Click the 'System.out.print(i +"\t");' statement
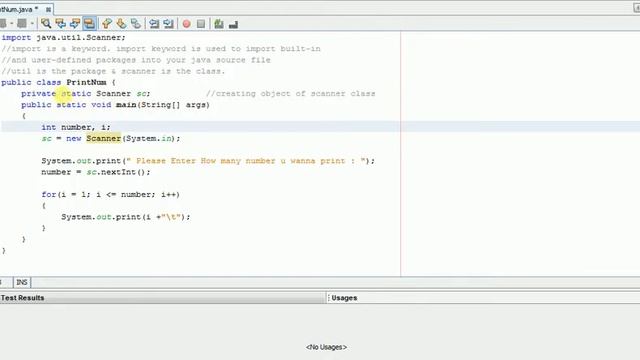The image size is (640, 360). pos(126,217)
